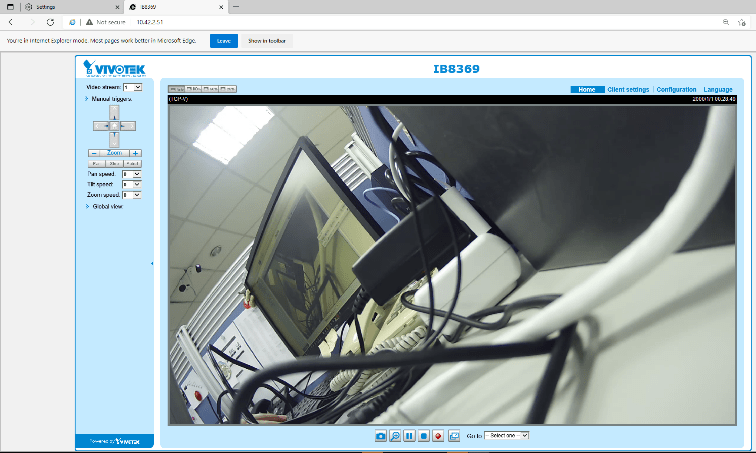Click the digital zoom magnifier icon
756x453 pixels.
click(x=395, y=436)
